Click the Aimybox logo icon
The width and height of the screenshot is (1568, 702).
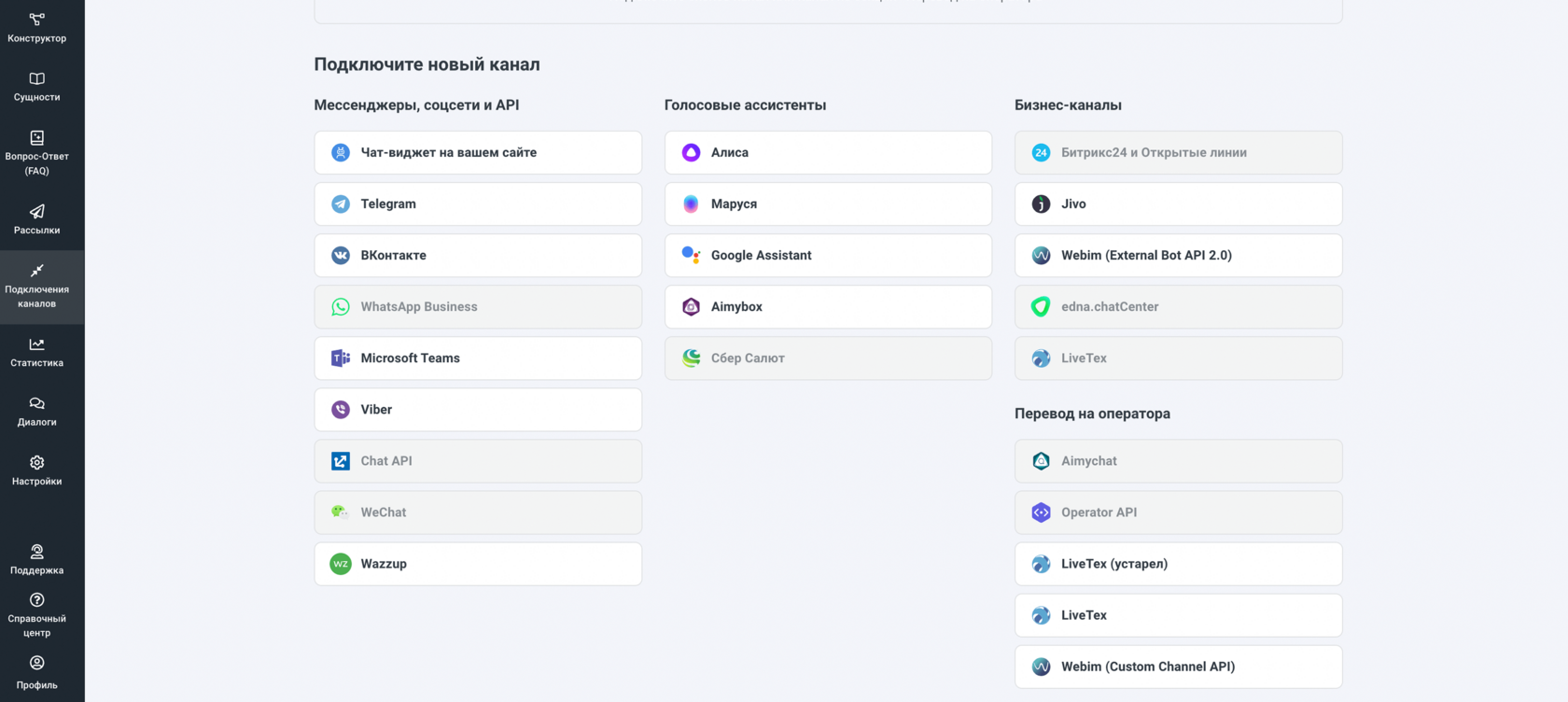pyautogui.click(x=691, y=306)
